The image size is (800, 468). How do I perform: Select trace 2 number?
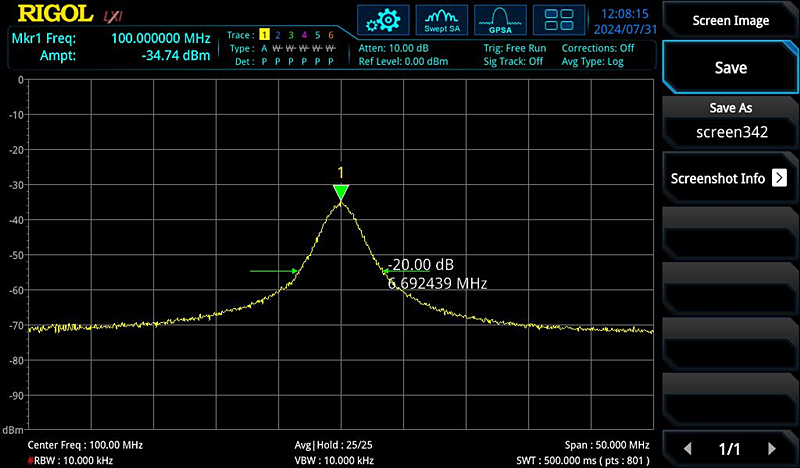point(278,35)
